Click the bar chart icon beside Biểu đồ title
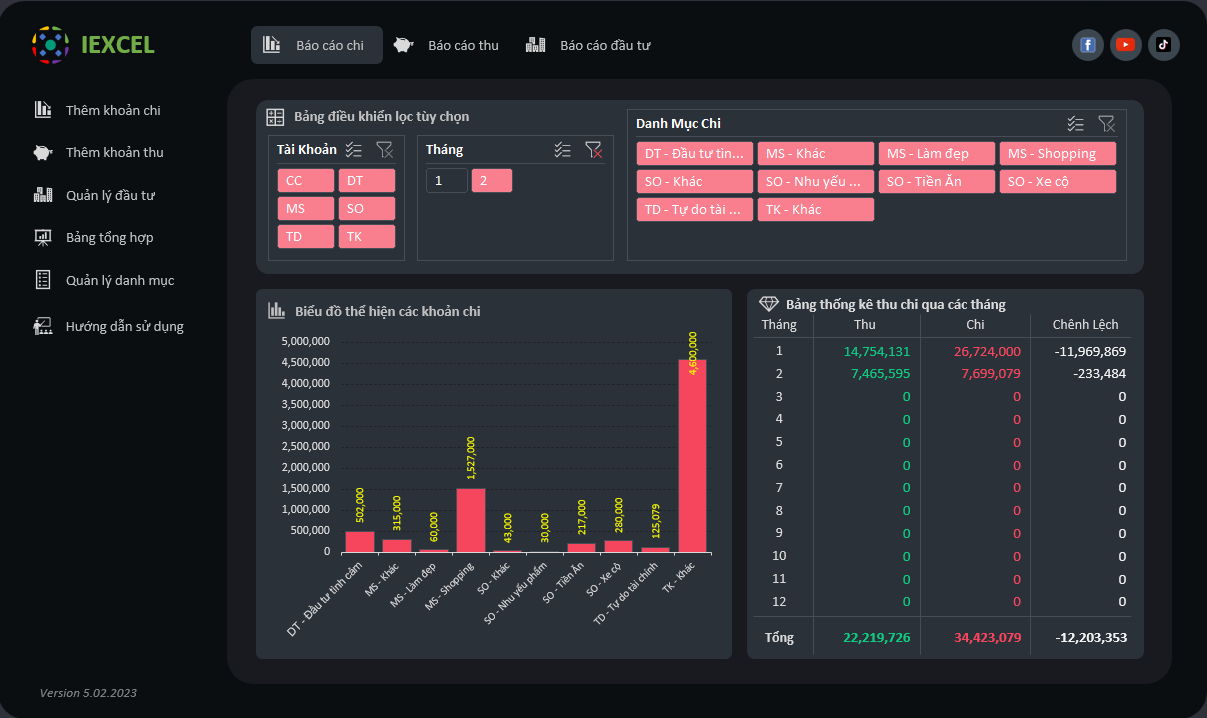Viewport: 1207px width, 718px height. pos(277,311)
